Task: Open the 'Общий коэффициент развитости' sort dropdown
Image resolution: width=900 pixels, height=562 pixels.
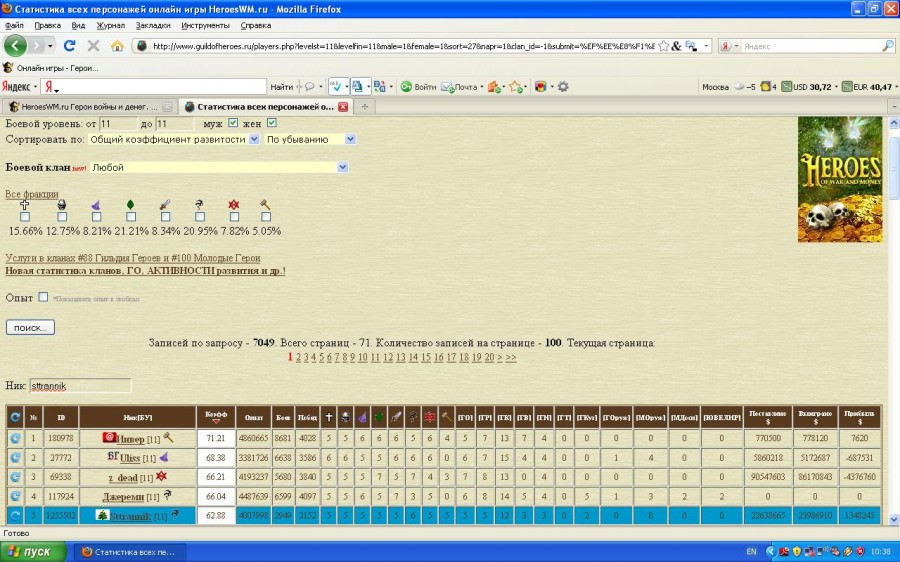Action: [173, 139]
